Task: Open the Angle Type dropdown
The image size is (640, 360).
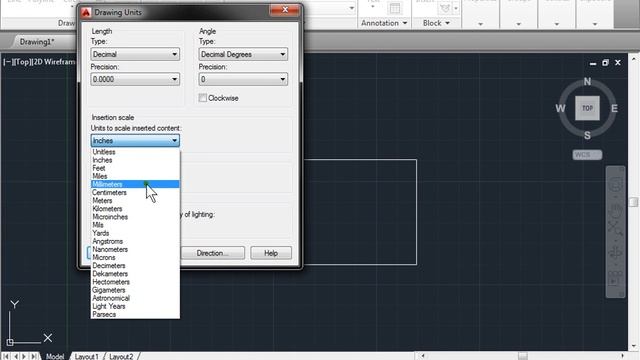Action: 243,54
